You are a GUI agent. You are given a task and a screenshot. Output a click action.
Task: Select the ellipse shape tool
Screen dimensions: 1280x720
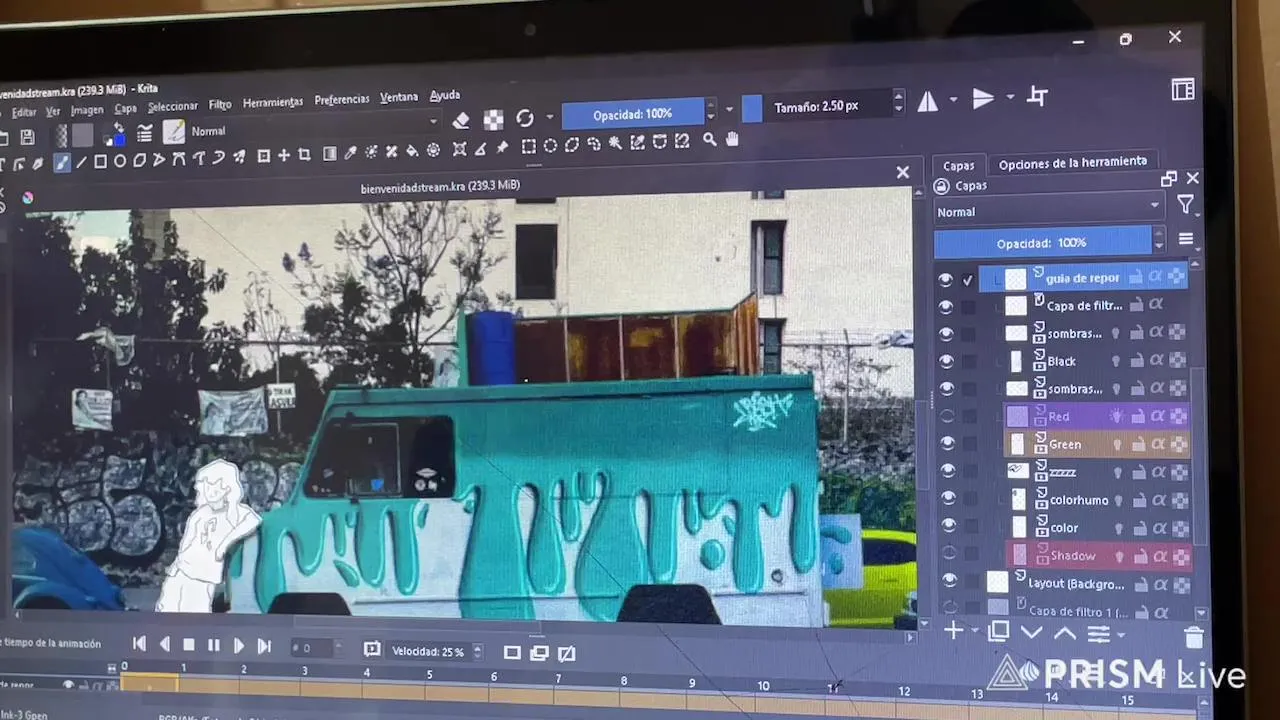(120, 161)
